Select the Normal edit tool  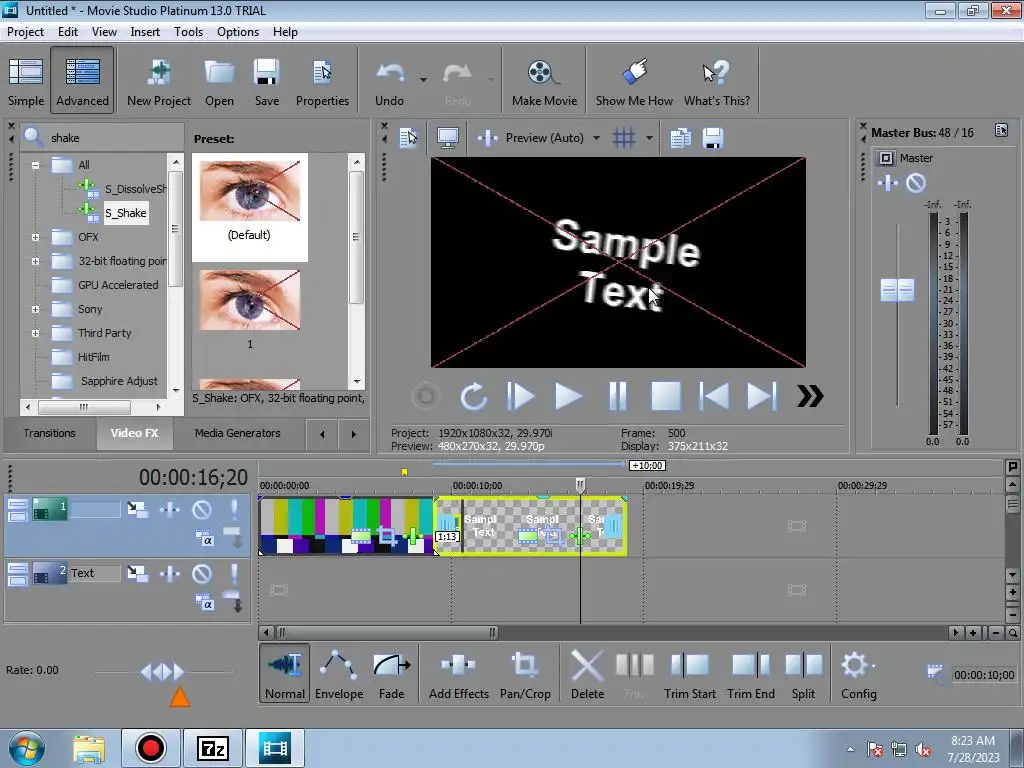285,673
